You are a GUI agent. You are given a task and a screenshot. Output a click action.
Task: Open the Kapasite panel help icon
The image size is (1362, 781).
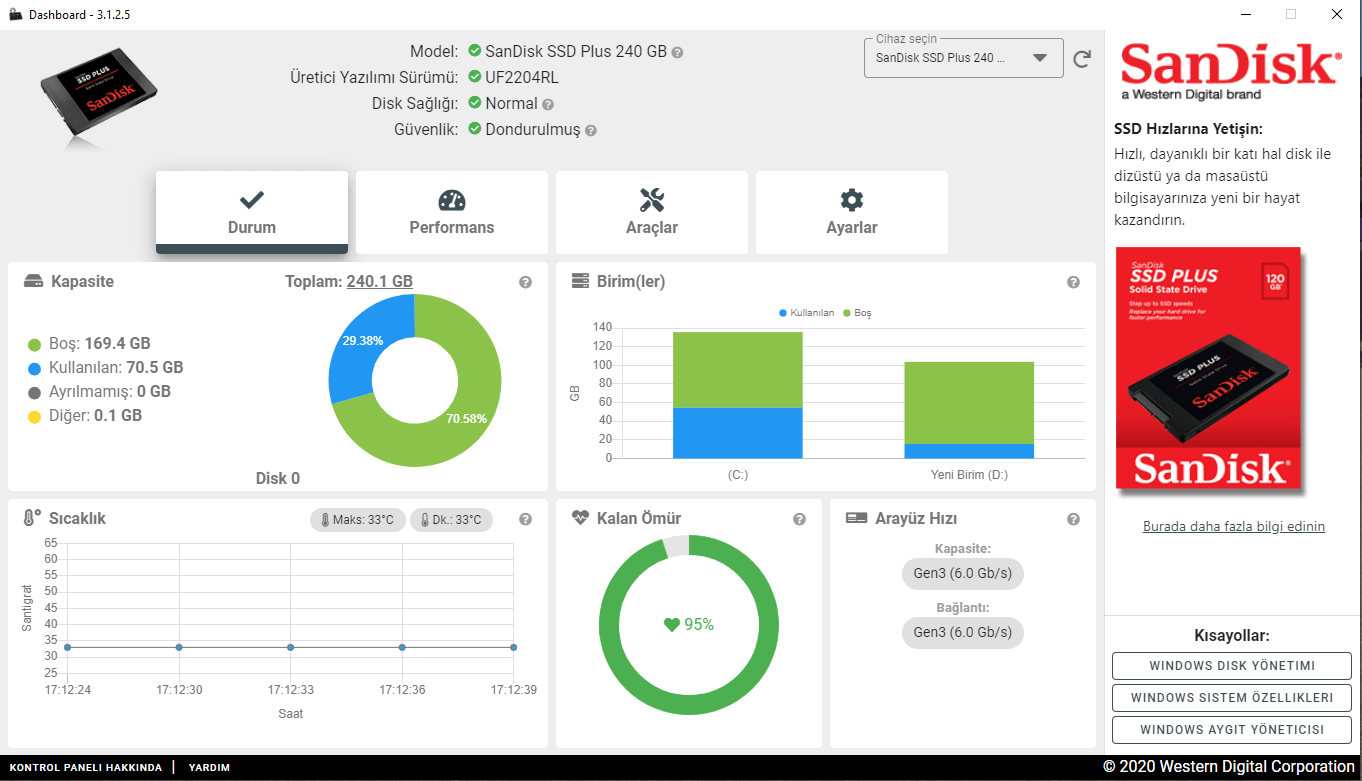coord(525,283)
